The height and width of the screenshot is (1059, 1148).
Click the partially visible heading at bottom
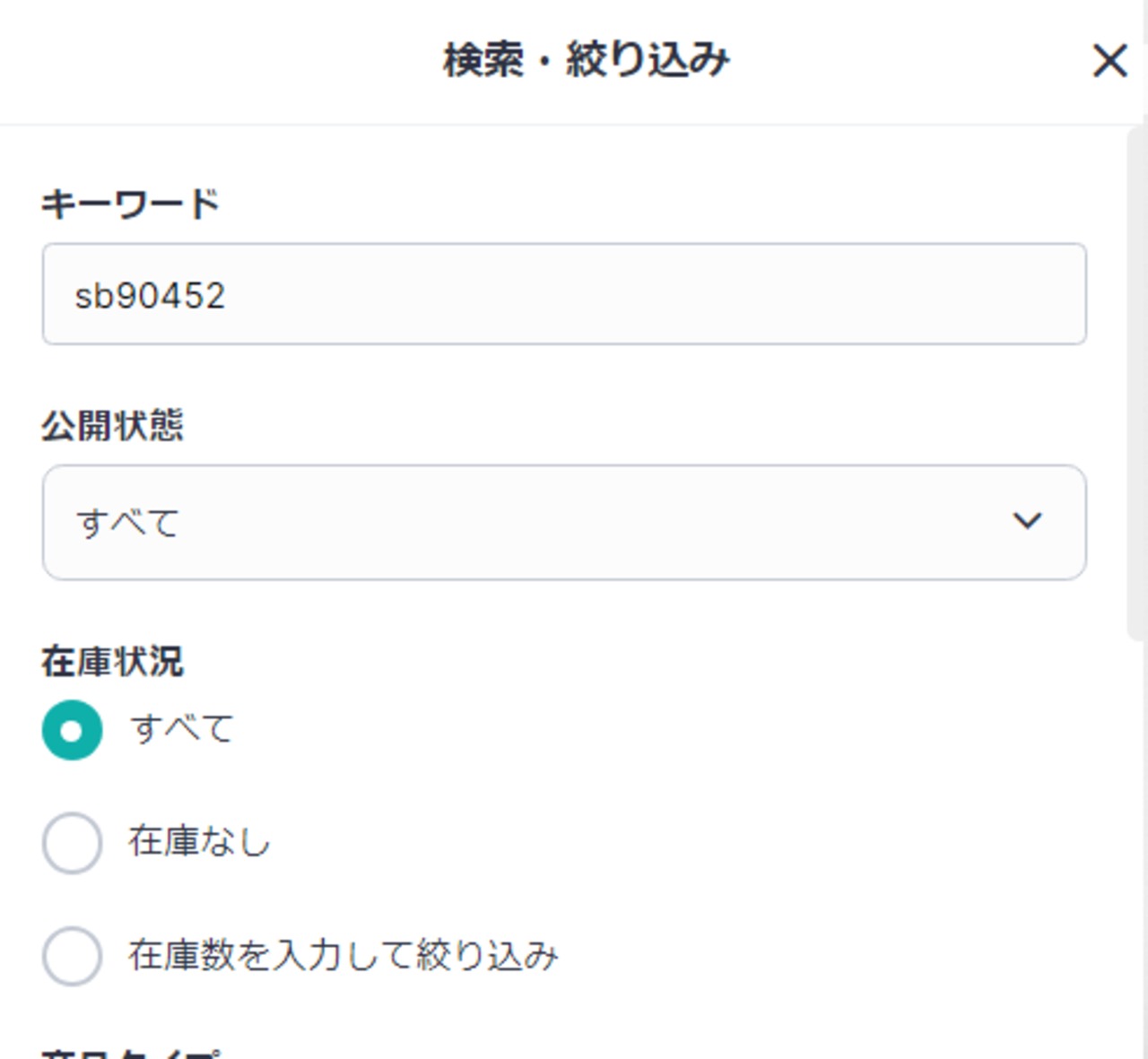click(x=130, y=1053)
